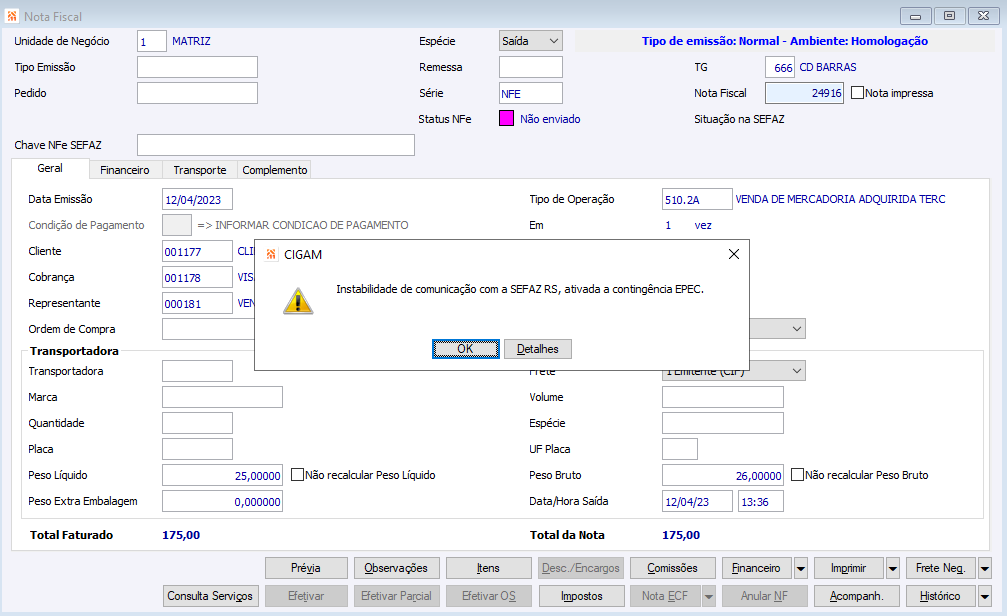Click the UF Placa field

pyautogui.click(x=679, y=449)
